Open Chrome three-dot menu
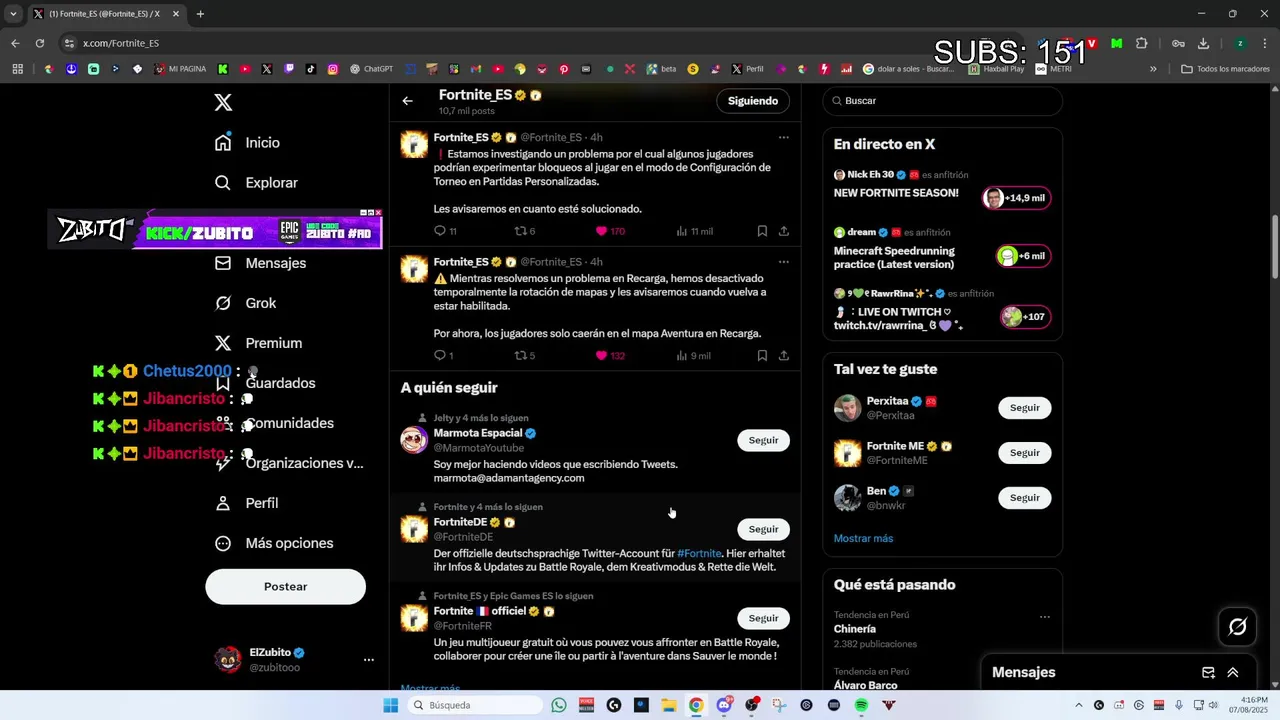 click(1265, 43)
